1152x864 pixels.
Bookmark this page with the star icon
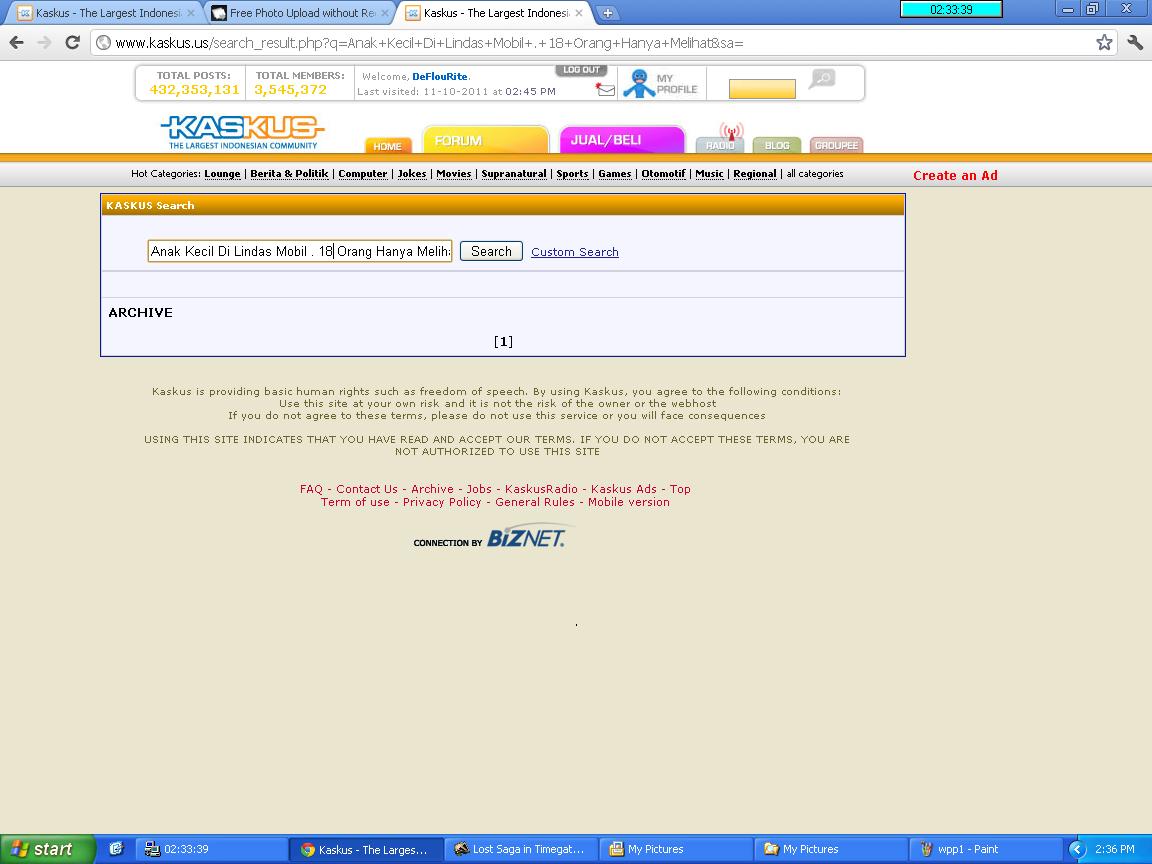pyautogui.click(x=1104, y=42)
